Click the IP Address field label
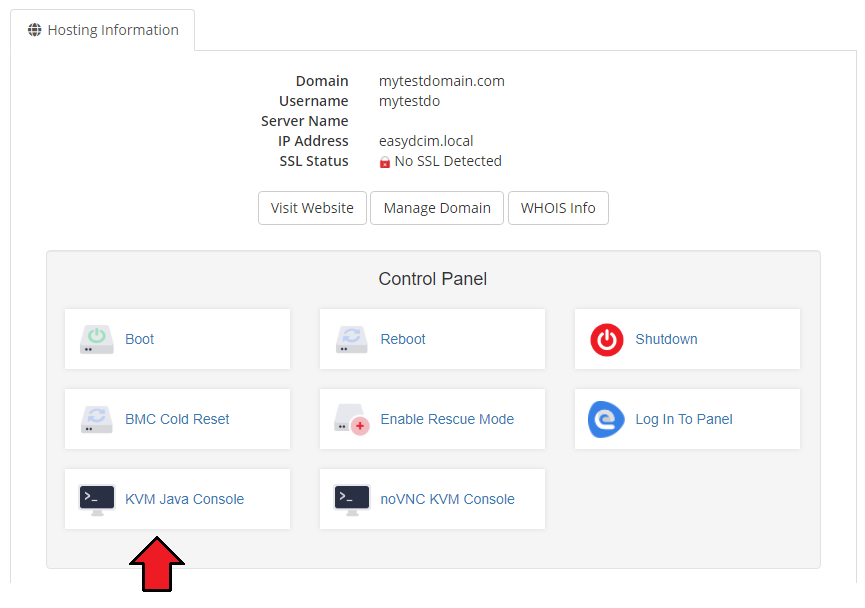The height and width of the screenshot is (608, 865). (313, 141)
